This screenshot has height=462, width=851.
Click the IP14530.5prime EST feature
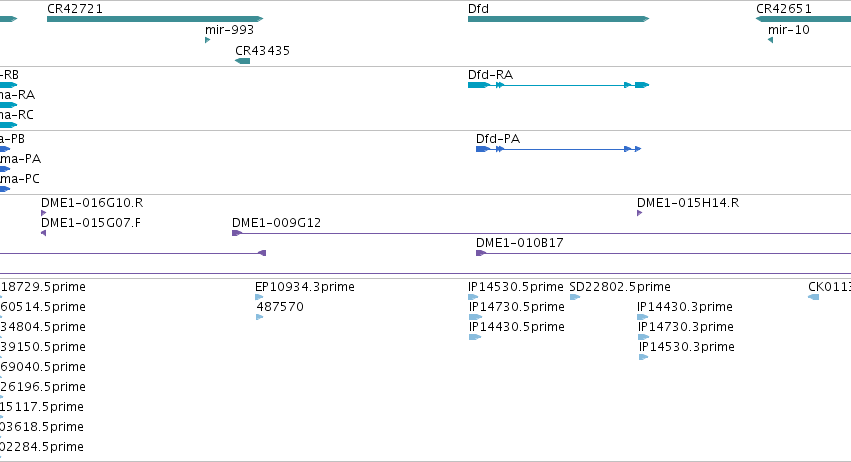click(473, 297)
